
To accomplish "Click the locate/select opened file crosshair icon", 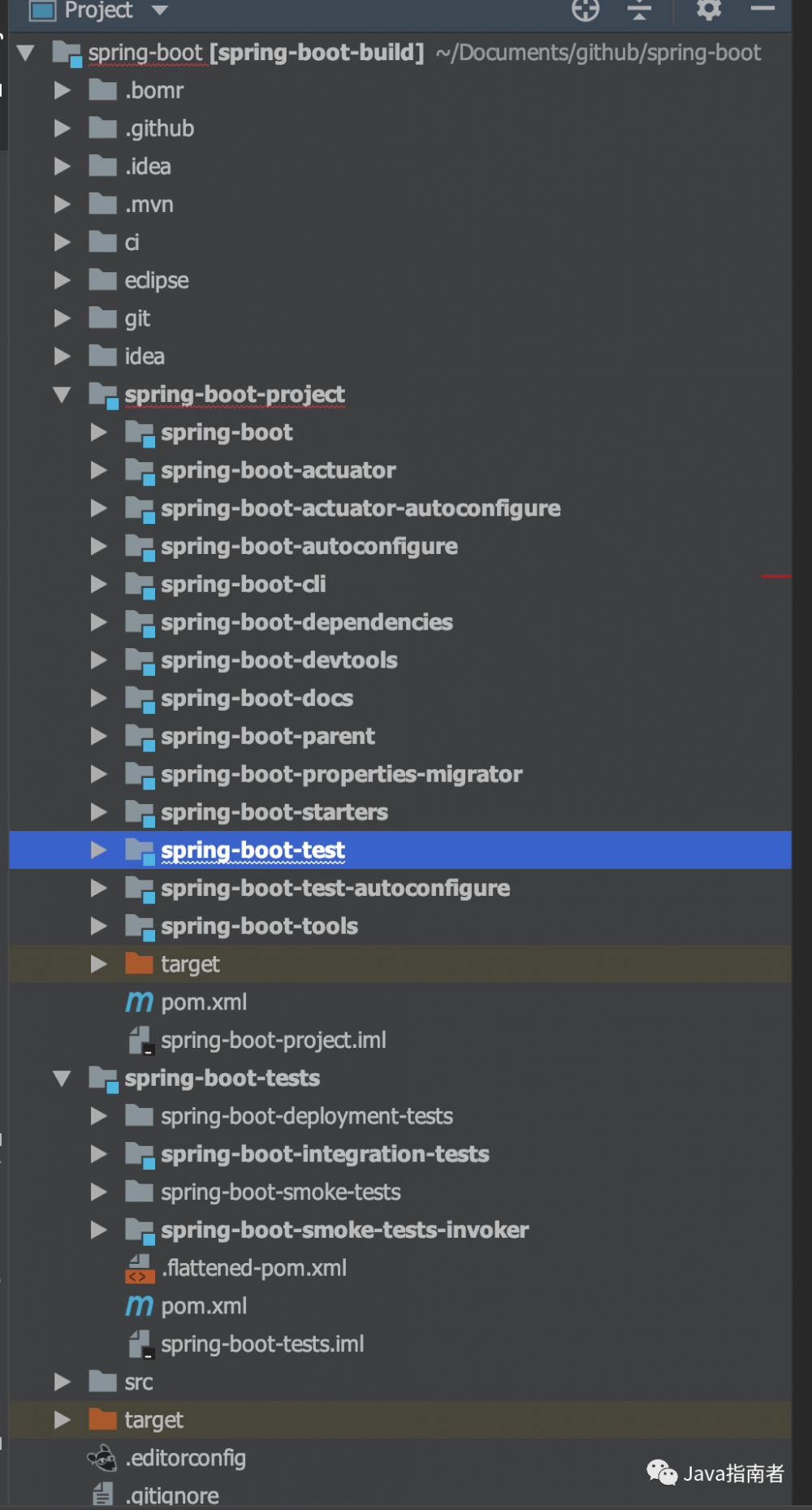I will tap(585, 10).
